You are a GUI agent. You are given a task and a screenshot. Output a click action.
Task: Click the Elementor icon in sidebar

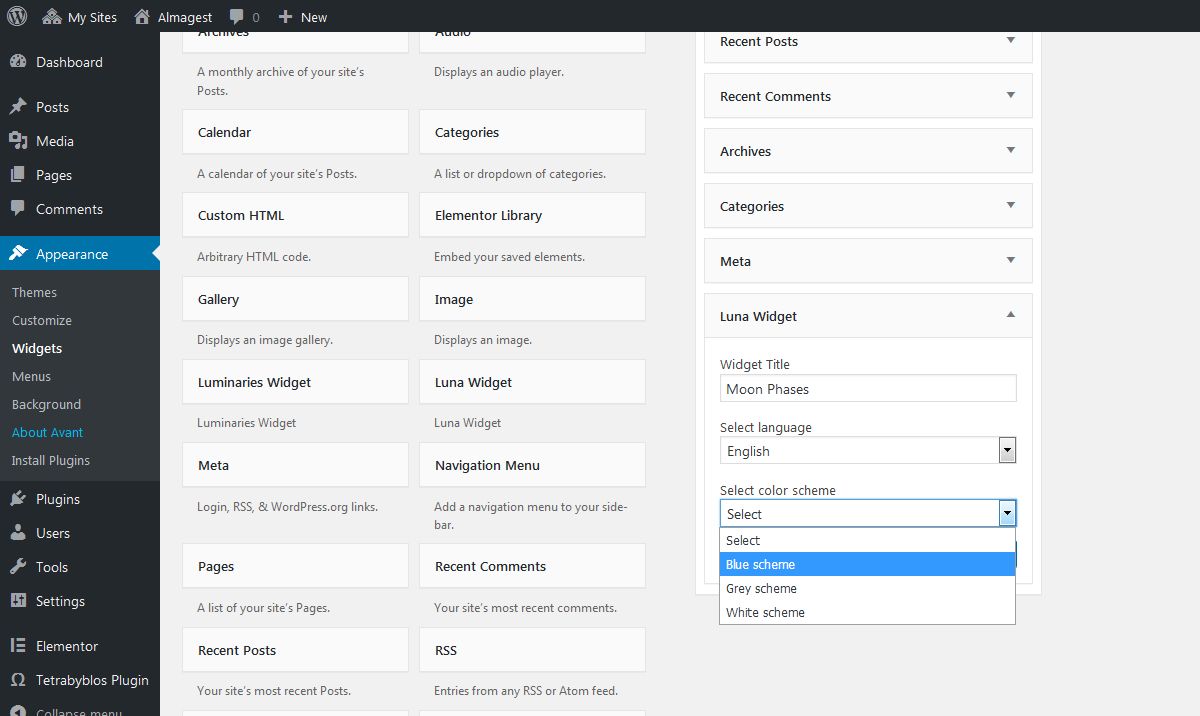coord(18,646)
